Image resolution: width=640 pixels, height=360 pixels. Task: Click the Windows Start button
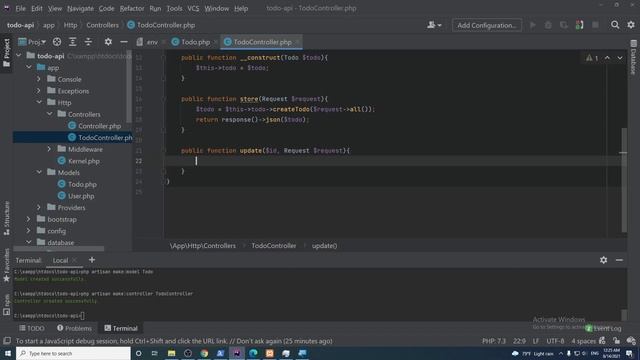tap(7, 353)
